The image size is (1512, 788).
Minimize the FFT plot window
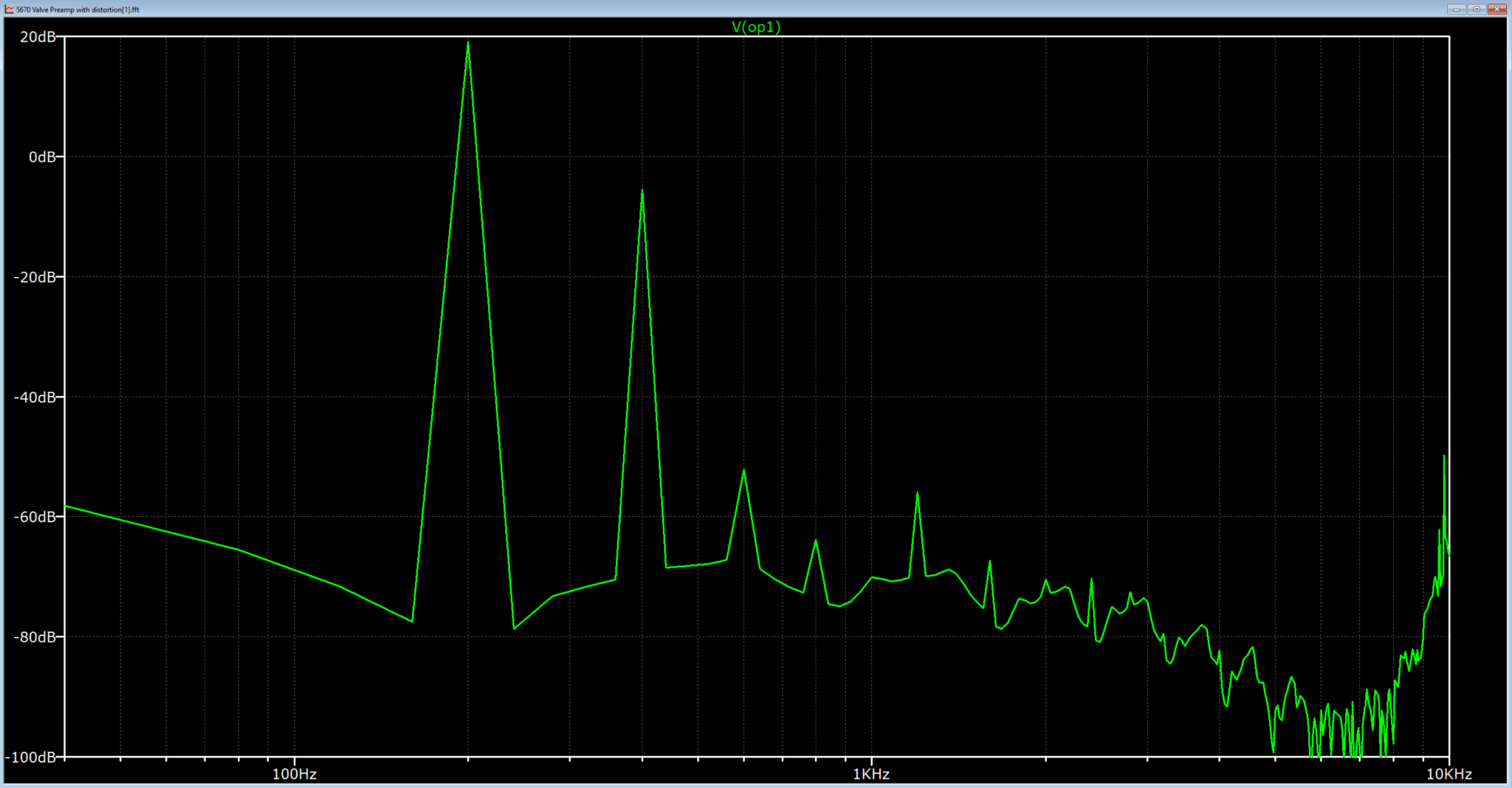point(1457,9)
